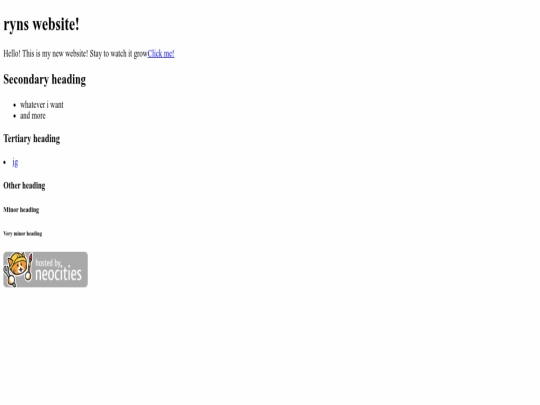Click the bullet before "and more"
The image size is (540, 405).
click(14, 116)
